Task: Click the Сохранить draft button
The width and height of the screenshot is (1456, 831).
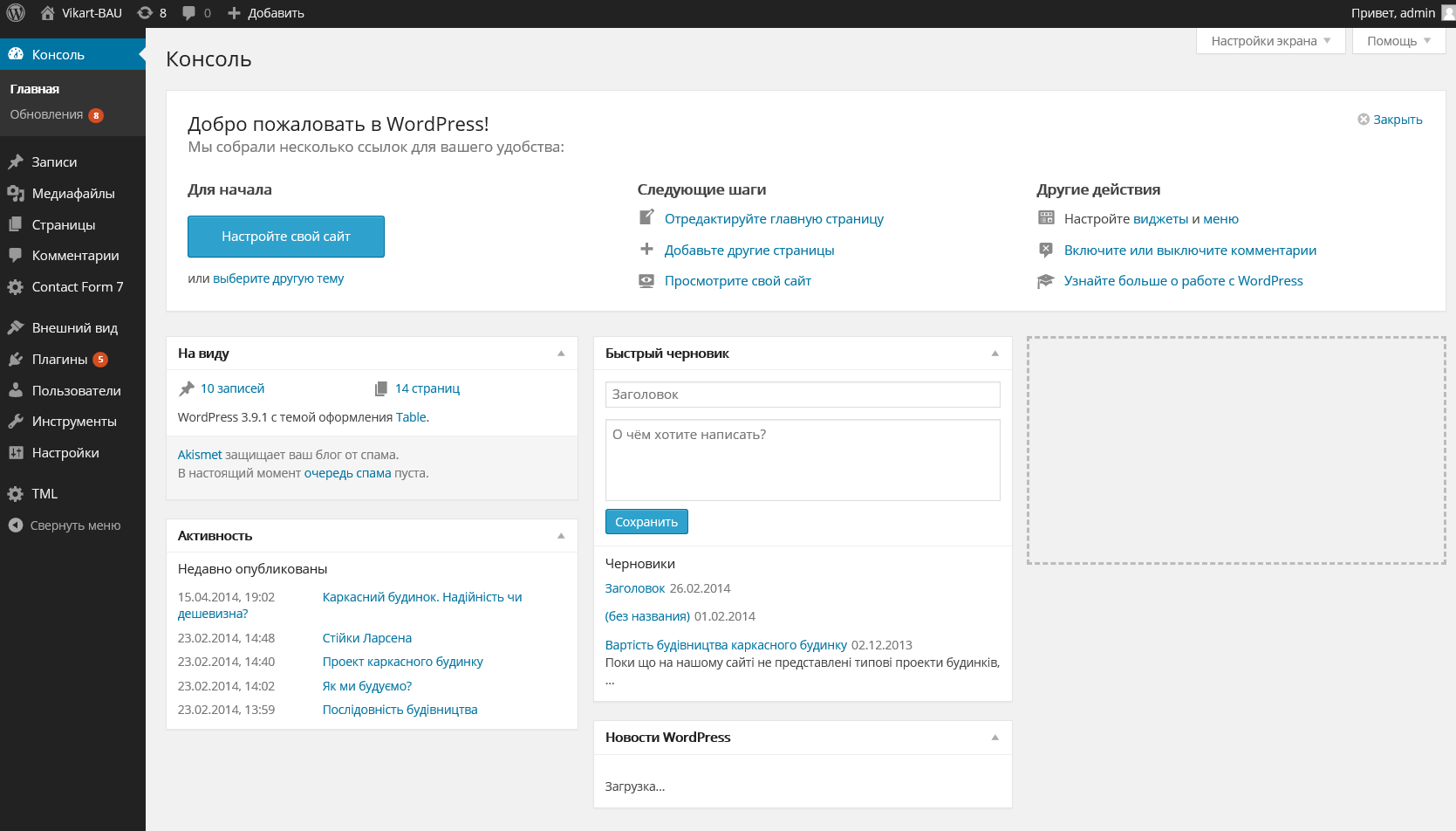Action: point(646,522)
